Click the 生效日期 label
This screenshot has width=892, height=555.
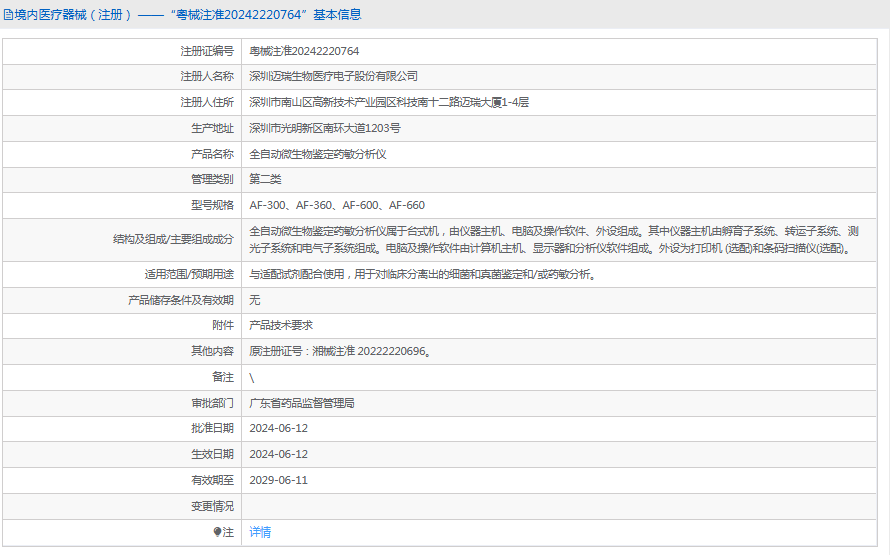[212, 454]
